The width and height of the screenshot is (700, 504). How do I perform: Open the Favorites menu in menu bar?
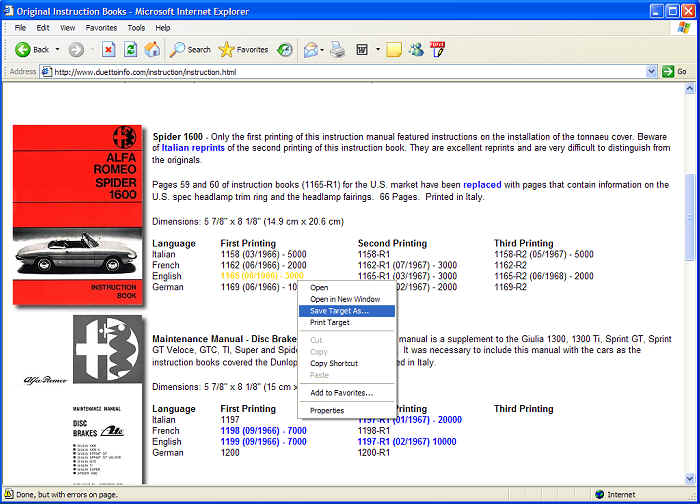coord(101,28)
